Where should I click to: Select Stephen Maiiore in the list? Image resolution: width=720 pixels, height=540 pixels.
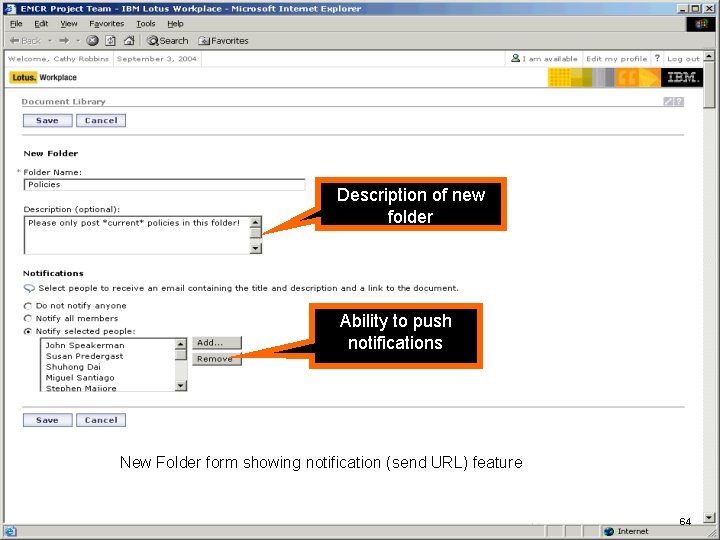pos(81,388)
